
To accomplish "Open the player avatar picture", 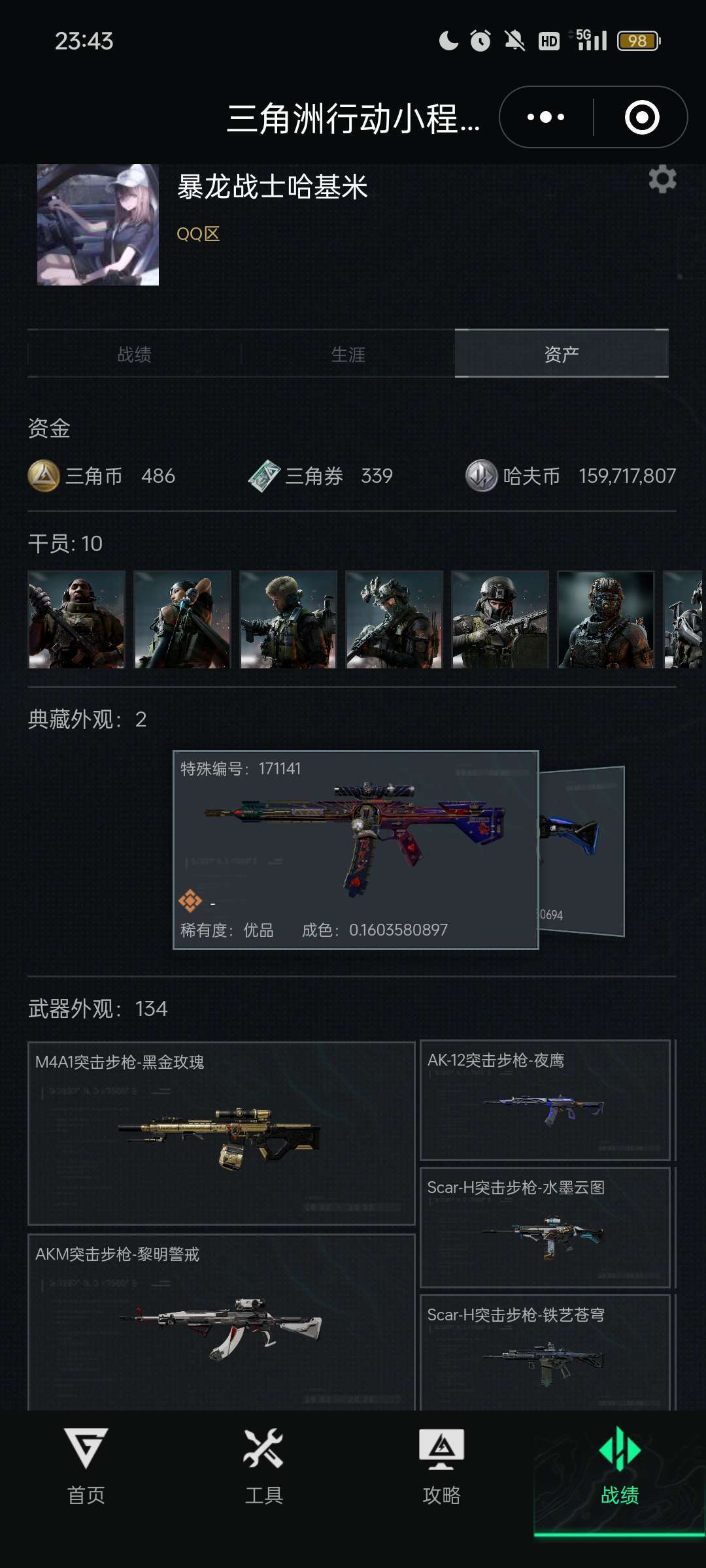I will [x=98, y=225].
